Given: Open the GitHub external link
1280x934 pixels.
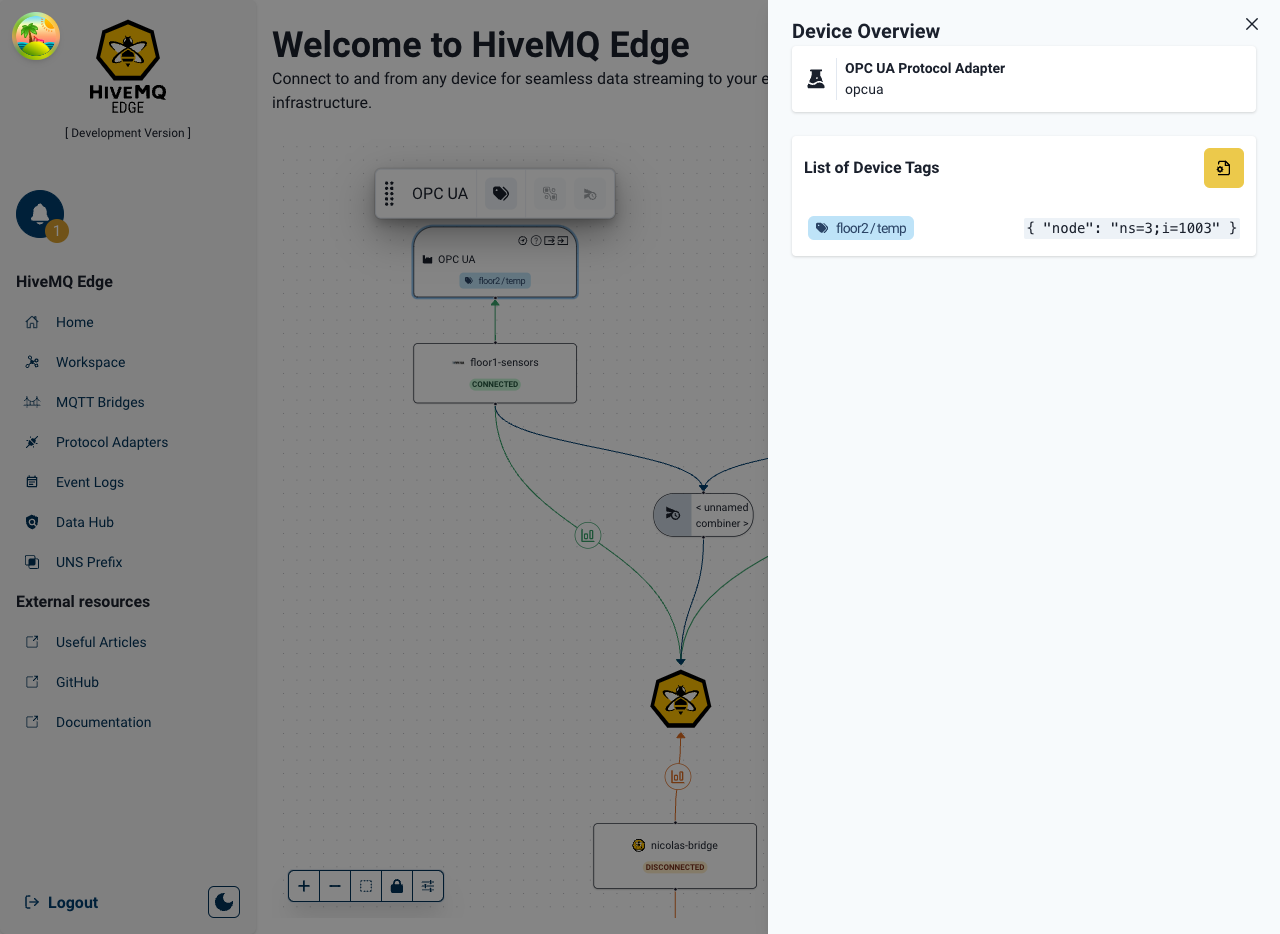Looking at the screenshot, I should point(77,682).
